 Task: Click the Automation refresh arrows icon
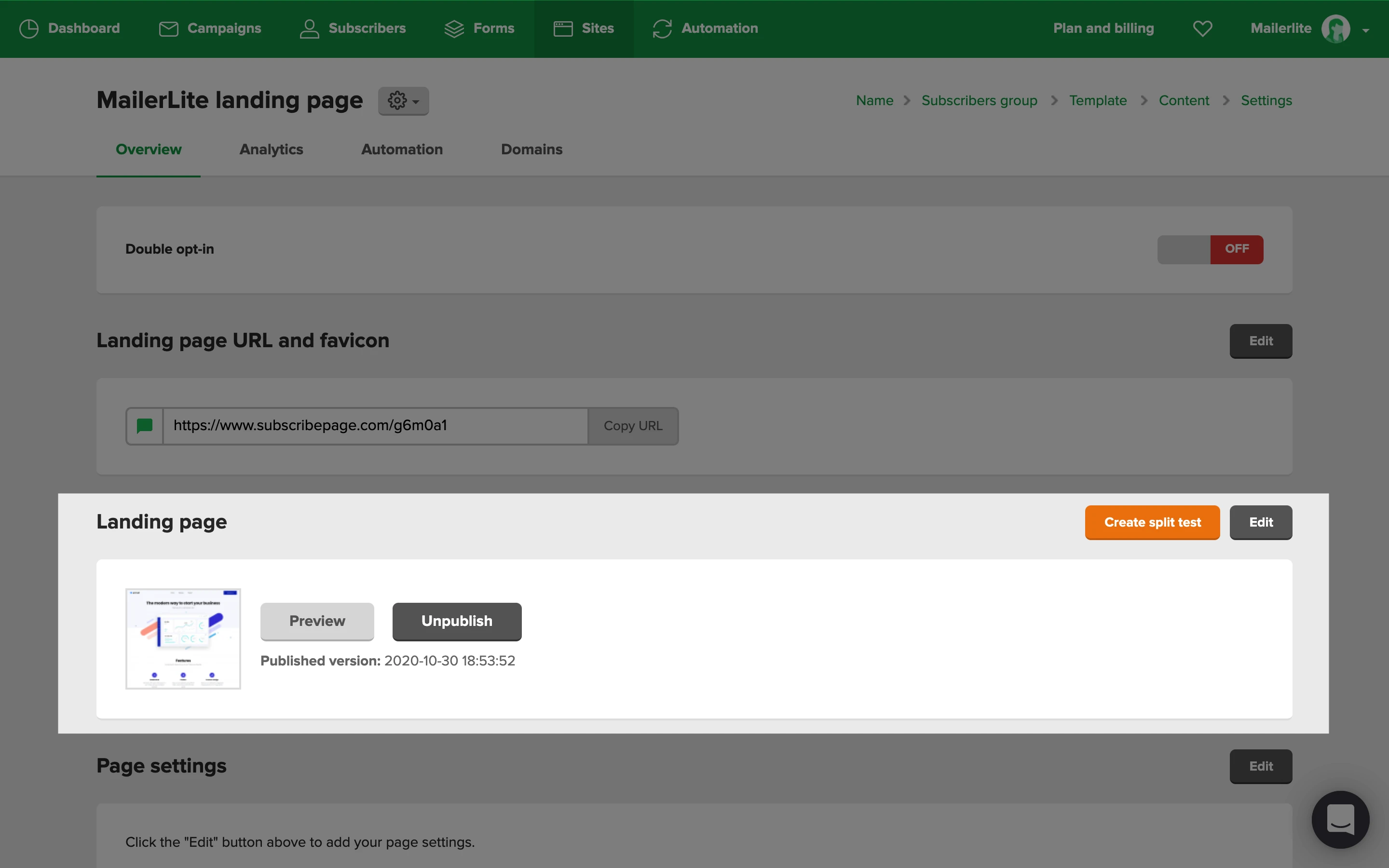(x=662, y=29)
